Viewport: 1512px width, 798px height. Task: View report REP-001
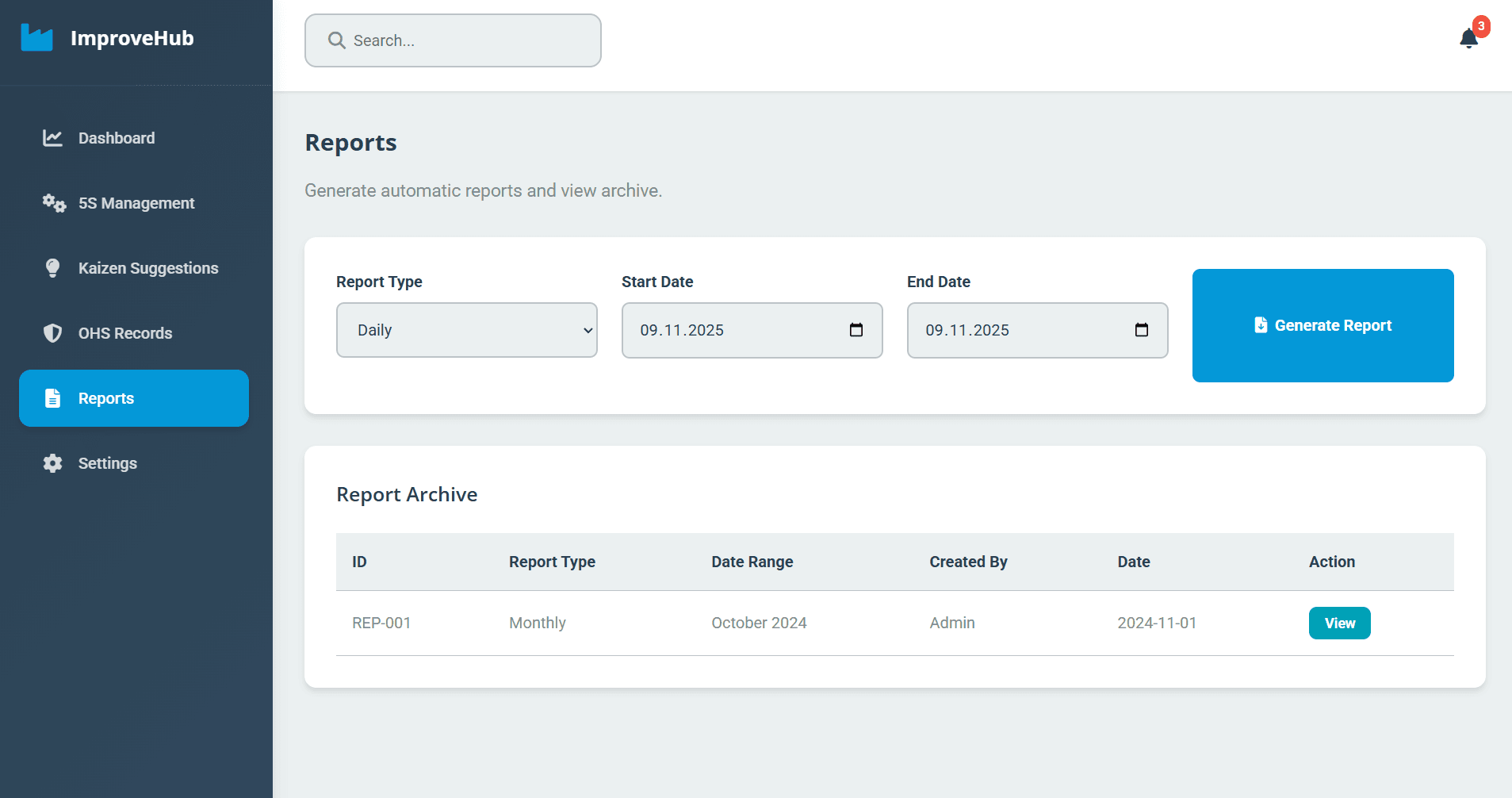tap(1338, 623)
